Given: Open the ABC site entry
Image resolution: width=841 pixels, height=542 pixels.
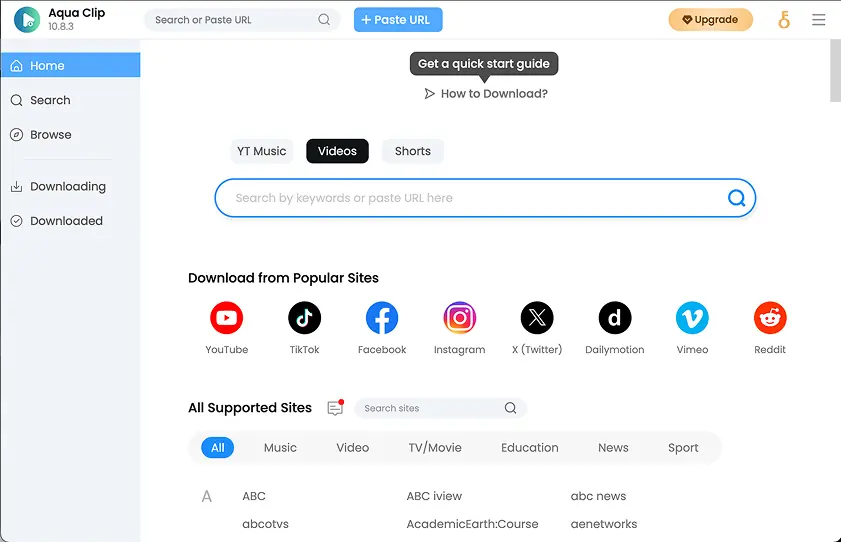Looking at the screenshot, I should click(x=254, y=496).
